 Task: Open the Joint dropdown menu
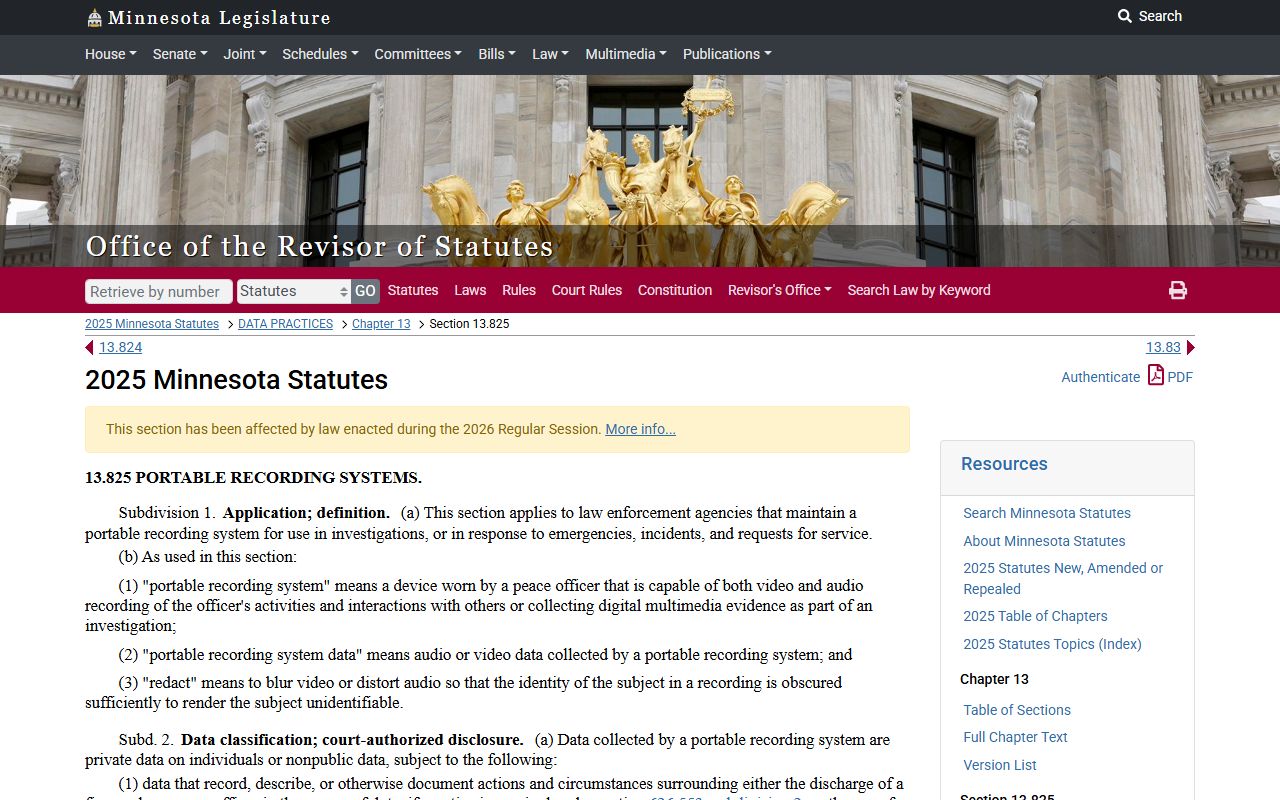[x=245, y=54]
